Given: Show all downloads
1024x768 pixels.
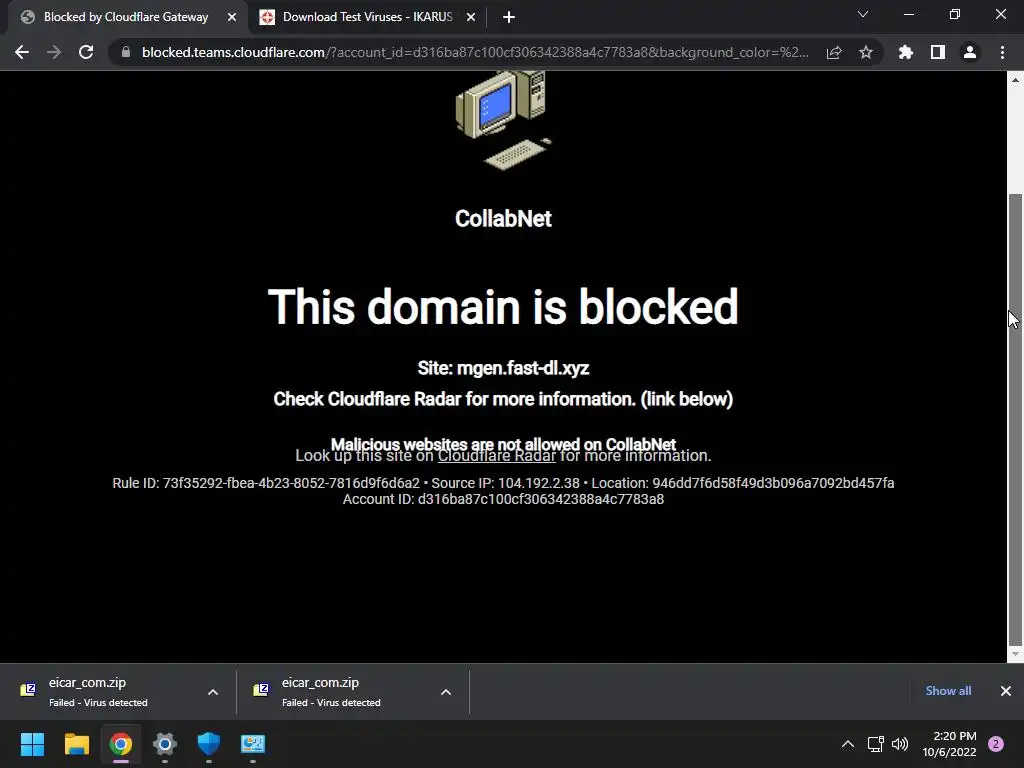Looking at the screenshot, I should [948, 691].
